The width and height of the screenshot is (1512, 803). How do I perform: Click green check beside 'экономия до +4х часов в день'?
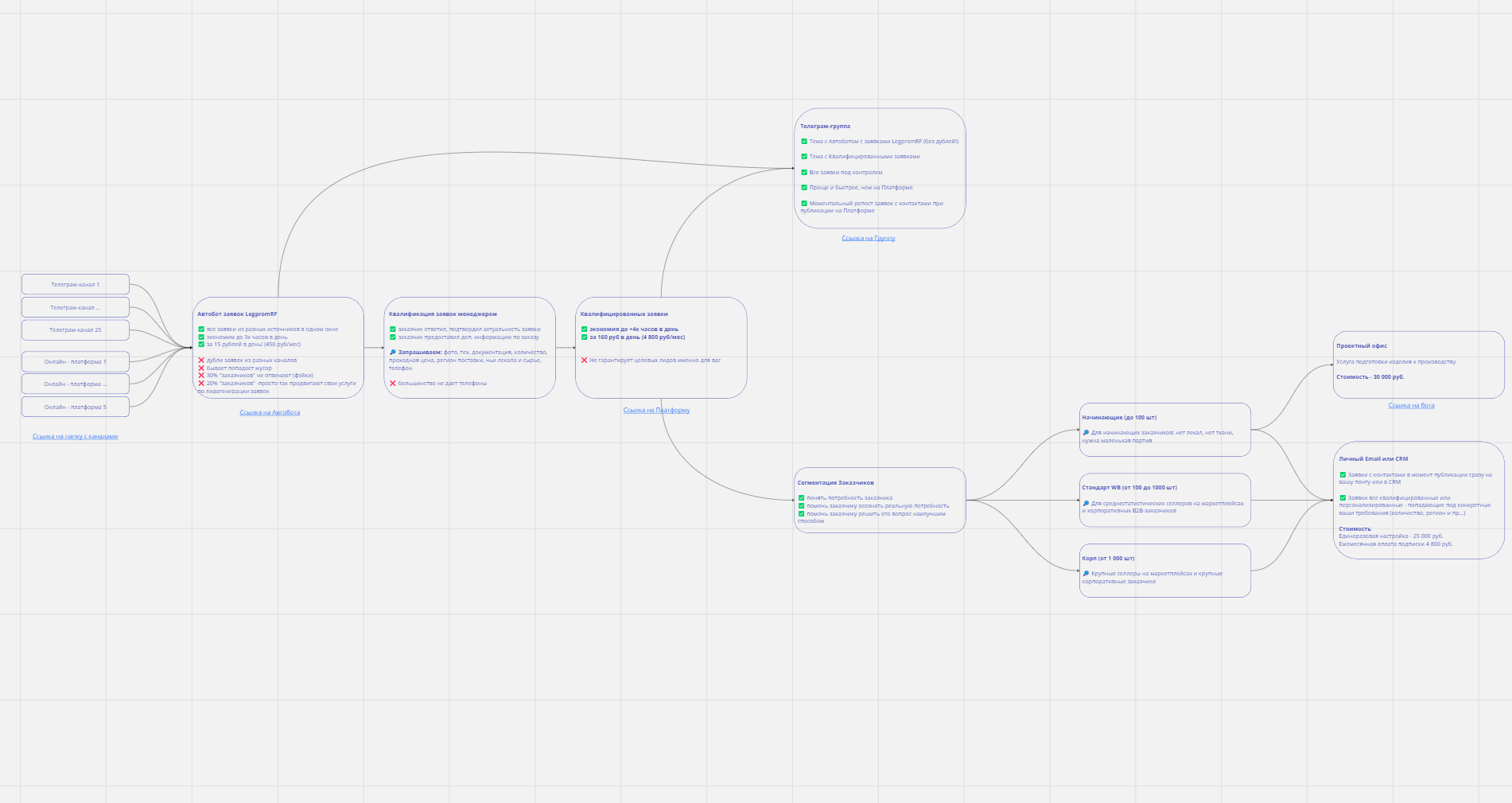585,329
